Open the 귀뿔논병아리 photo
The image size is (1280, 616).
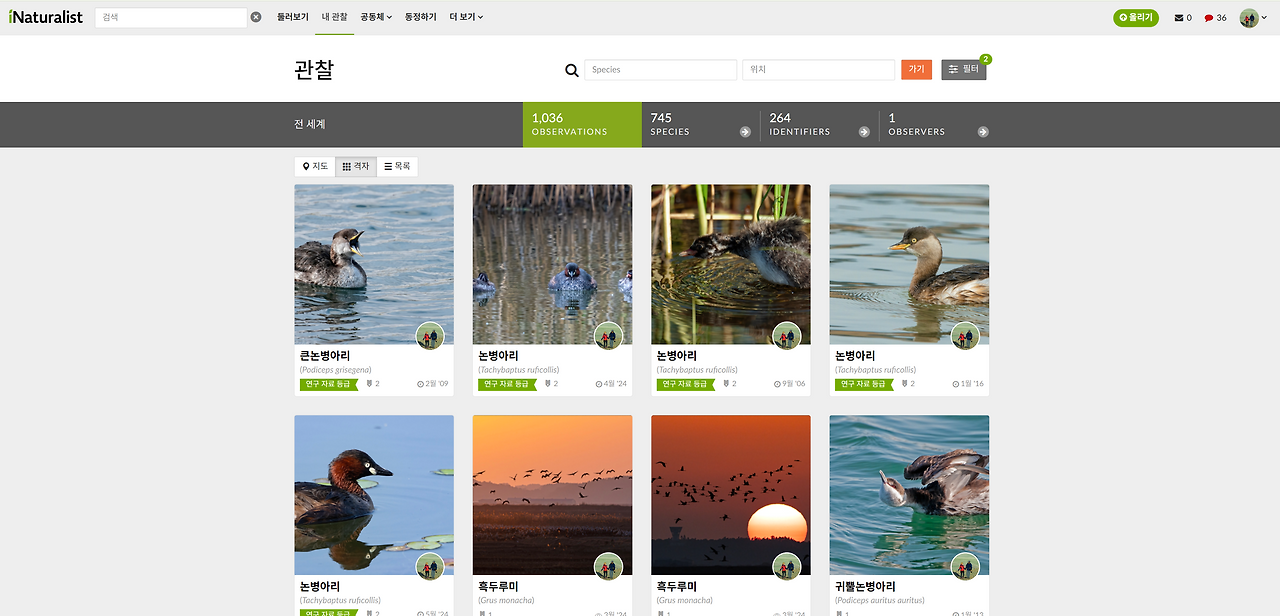(x=909, y=495)
